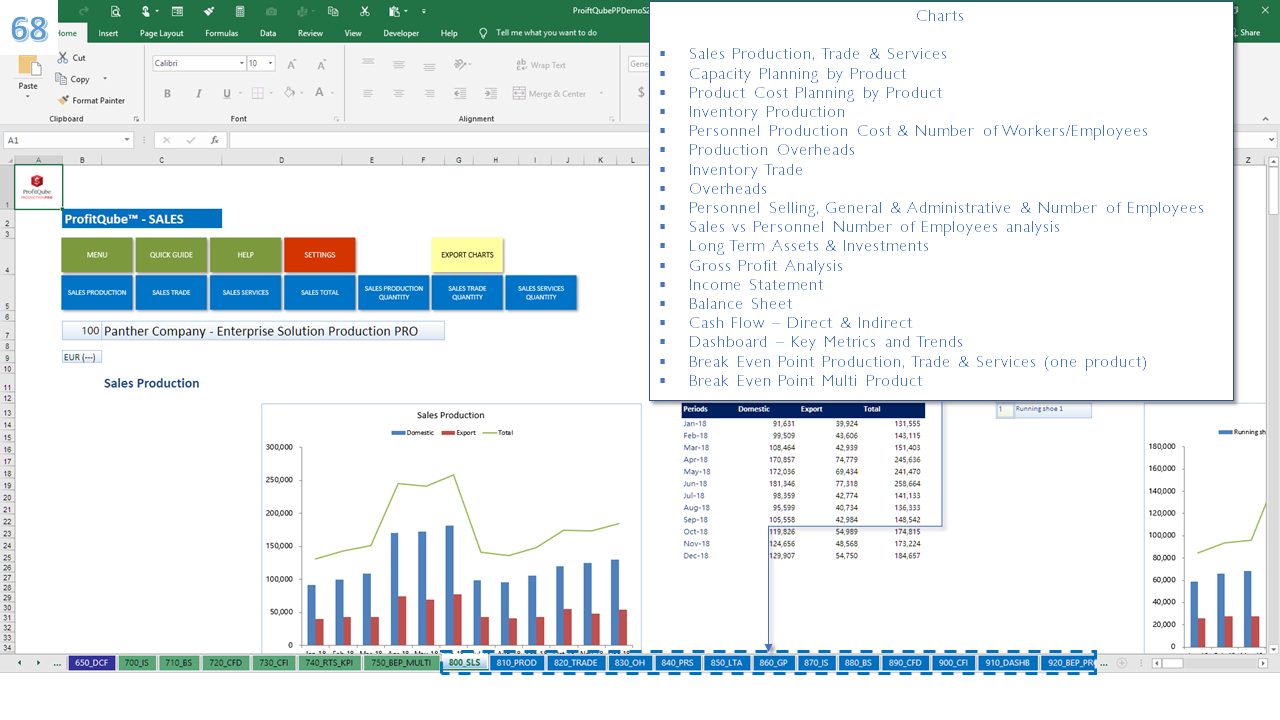This screenshot has width=1280, height=720.
Task: Click the Increase Indent icon
Action: (490, 93)
